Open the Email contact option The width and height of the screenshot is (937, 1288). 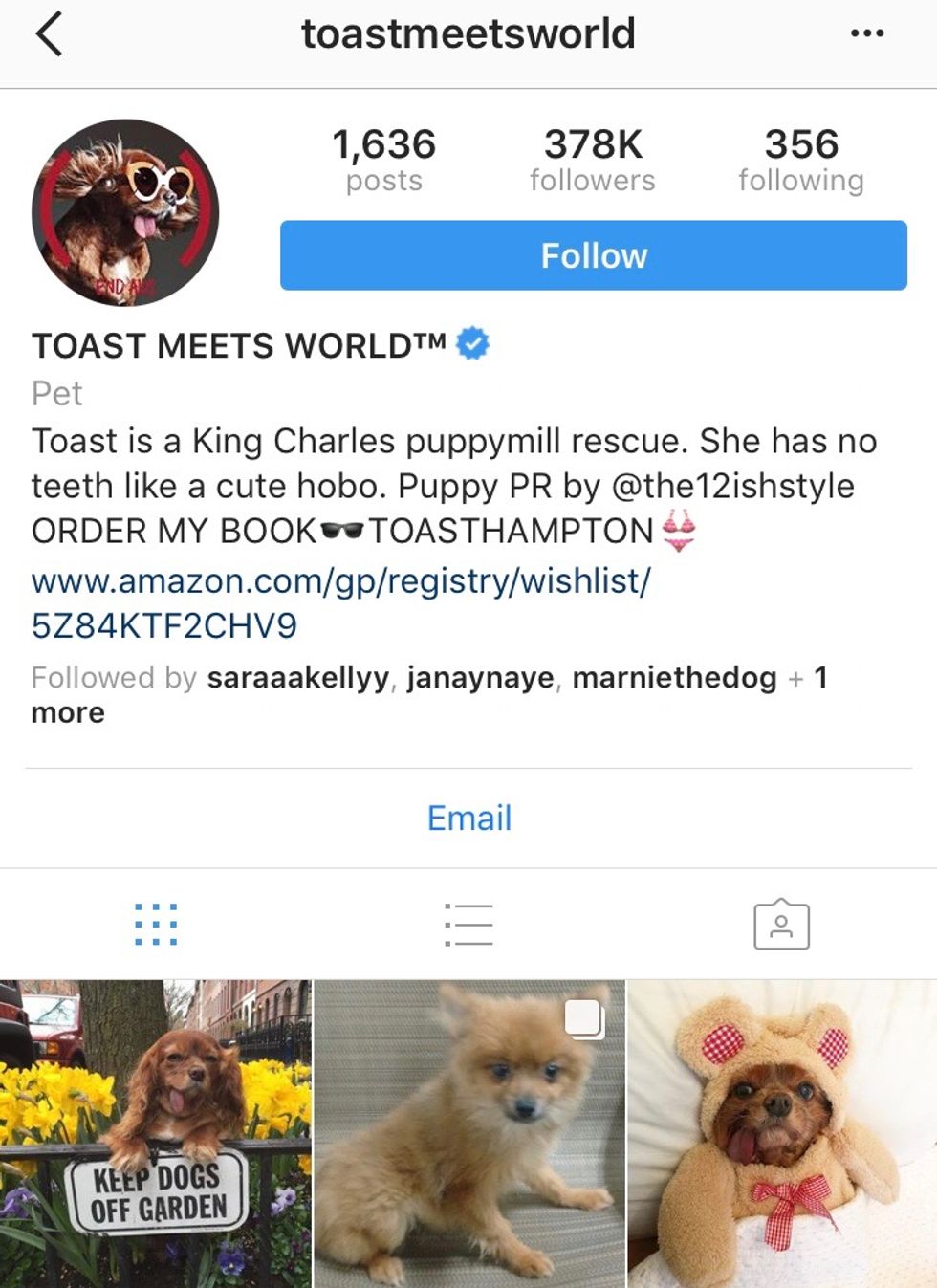(x=468, y=819)
